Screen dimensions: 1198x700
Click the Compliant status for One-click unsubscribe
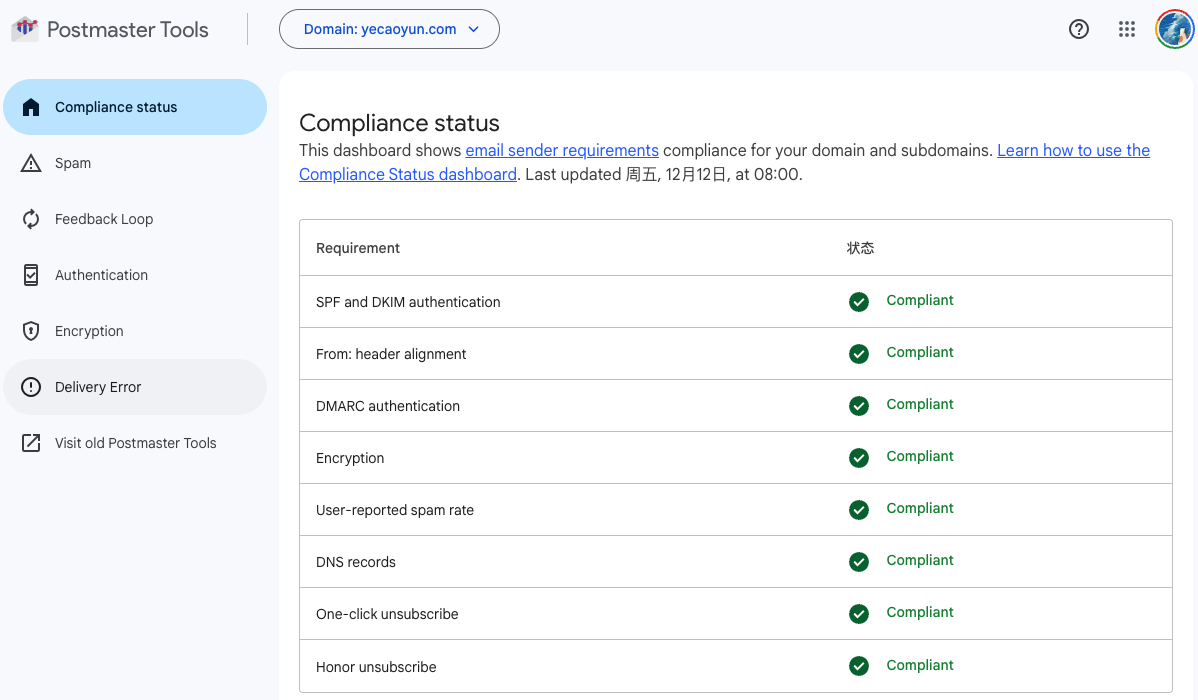point(919,612)
